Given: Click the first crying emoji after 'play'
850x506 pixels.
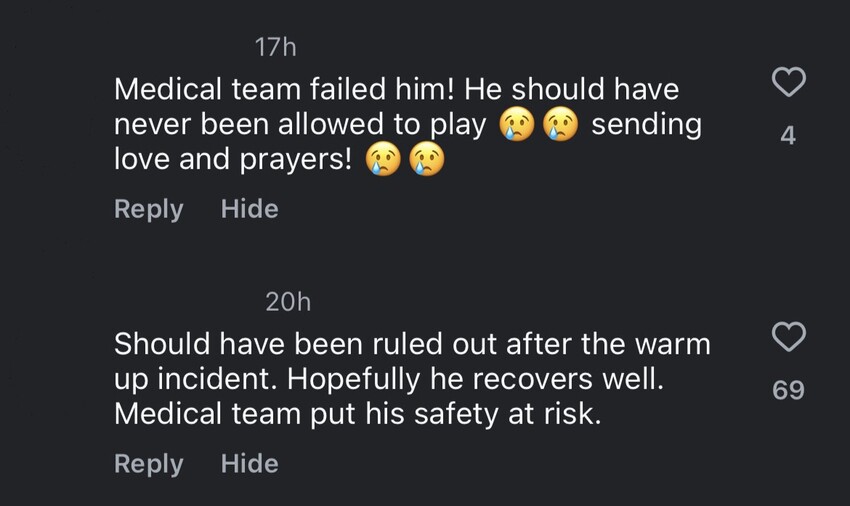Looking at the screenshot, I should (x=517, y=125).
